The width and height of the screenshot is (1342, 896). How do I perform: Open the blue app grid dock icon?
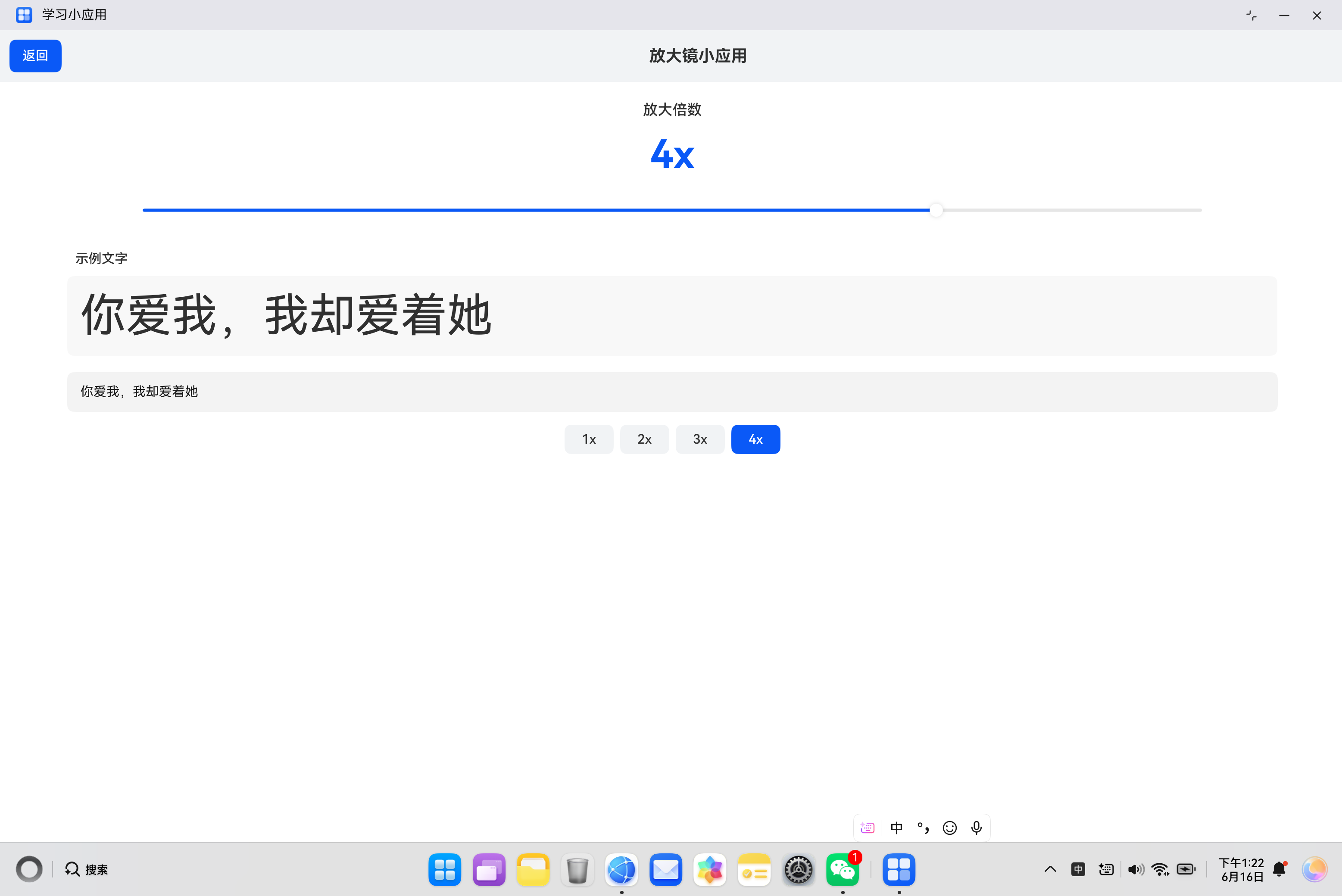point(445,870)
